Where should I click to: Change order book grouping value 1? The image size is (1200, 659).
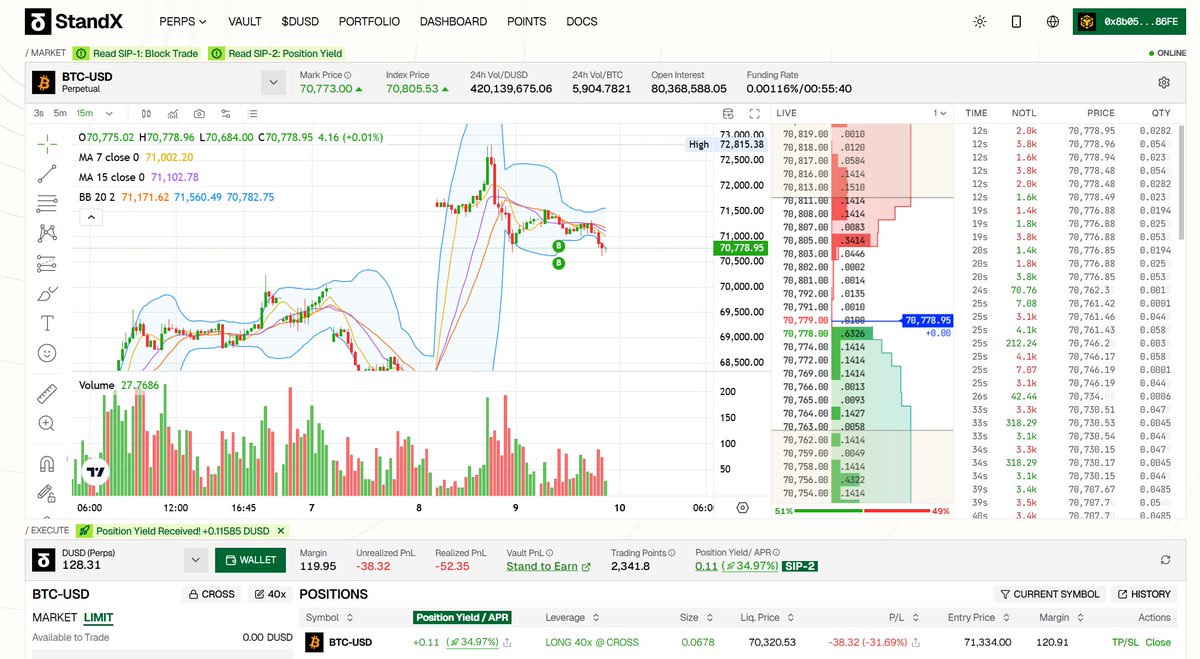[x=939, y=114]
